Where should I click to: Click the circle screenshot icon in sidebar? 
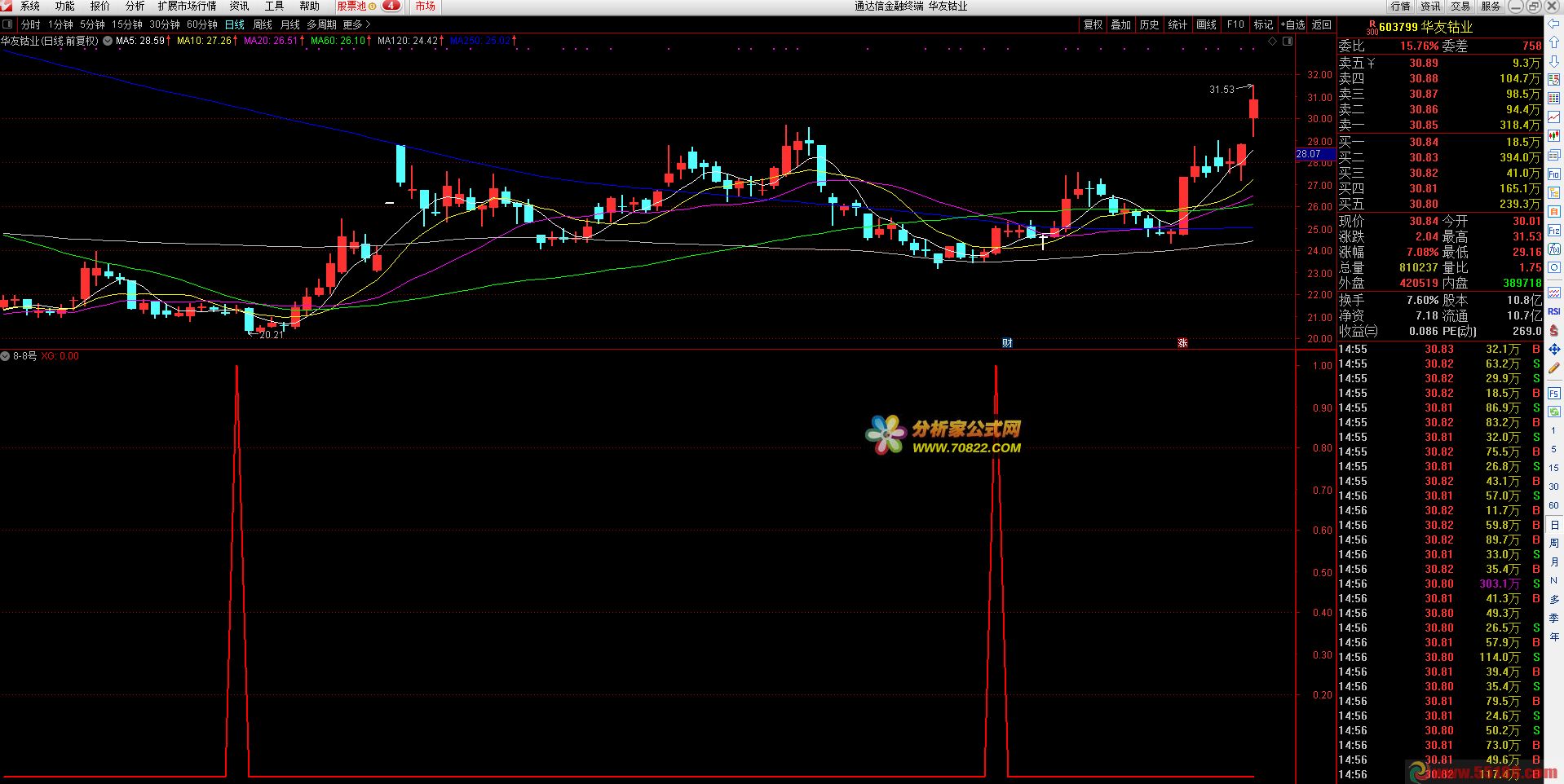(x=1554, y=266)
